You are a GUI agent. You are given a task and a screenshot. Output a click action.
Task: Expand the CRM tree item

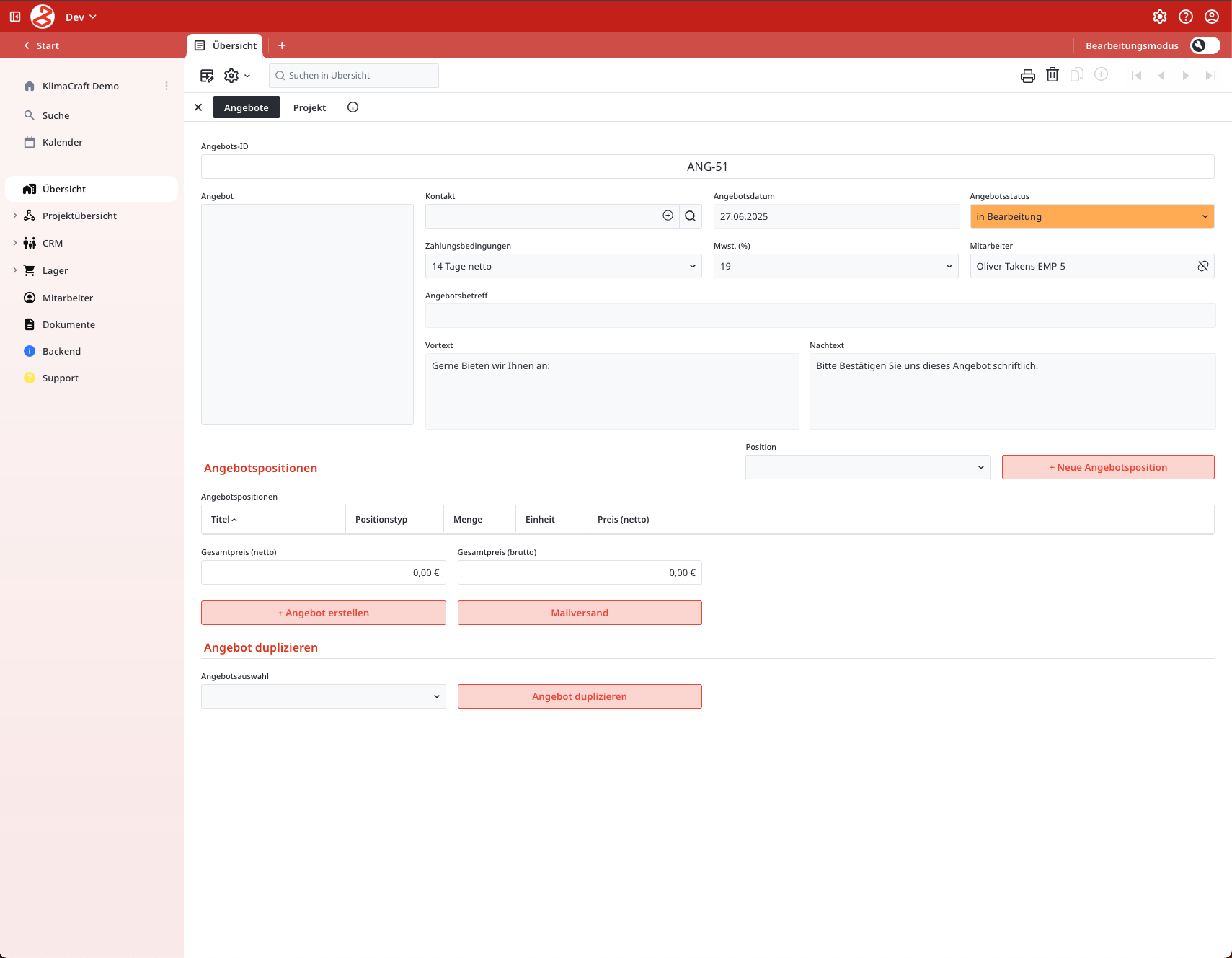pos(15,243)
